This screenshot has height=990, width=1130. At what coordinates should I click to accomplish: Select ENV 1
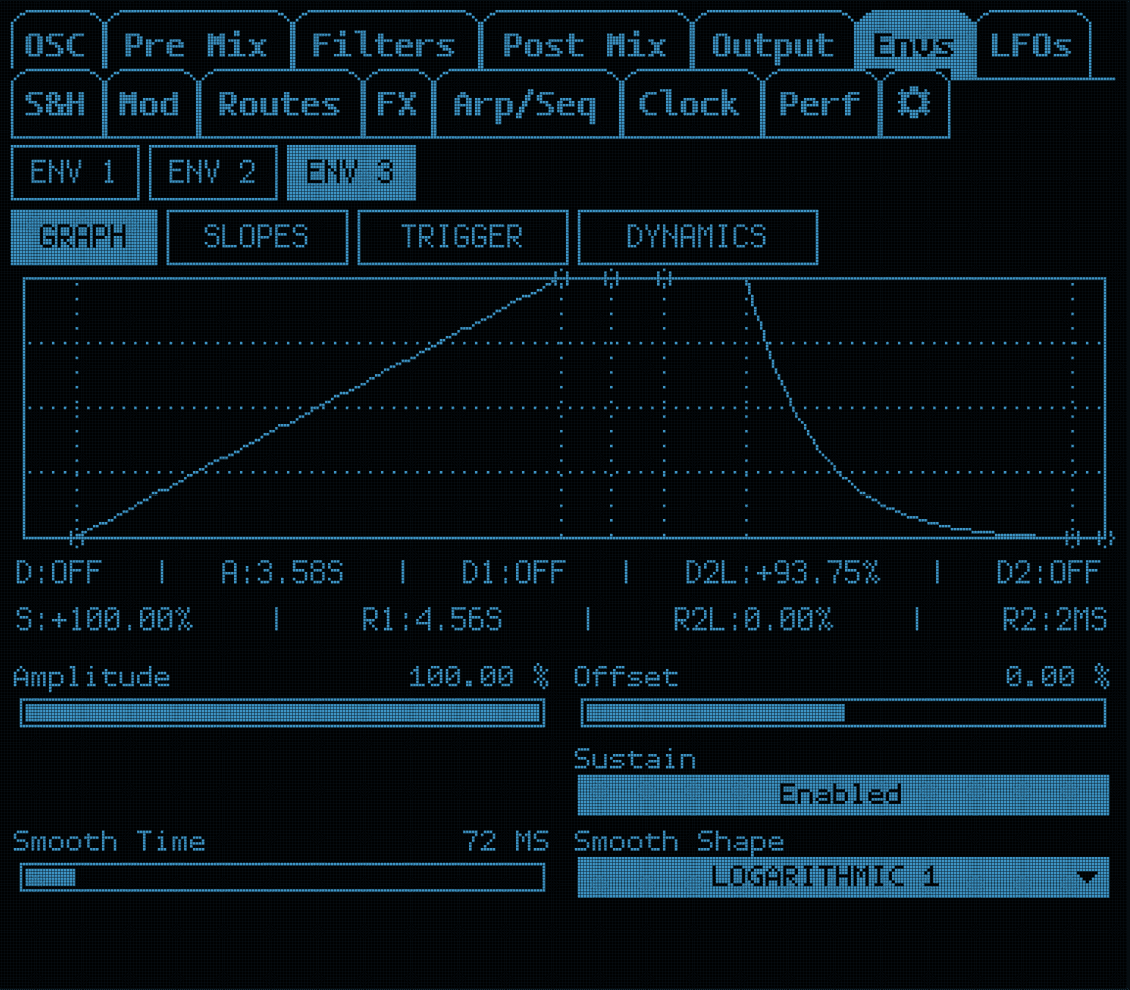pos(75,172)
